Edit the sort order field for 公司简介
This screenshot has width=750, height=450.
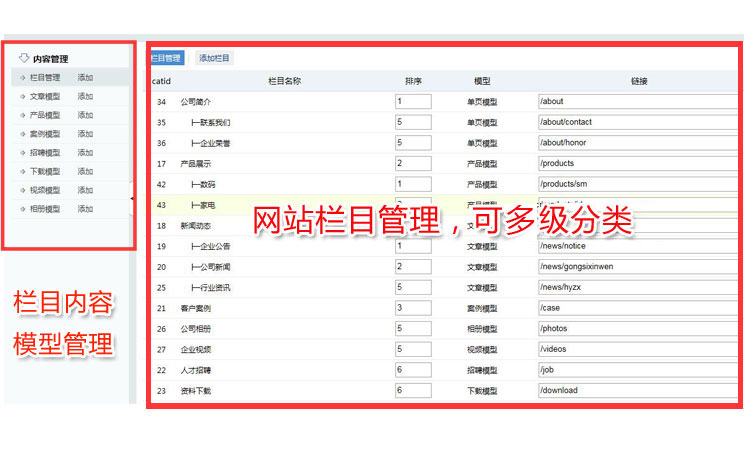pos(413,101)
